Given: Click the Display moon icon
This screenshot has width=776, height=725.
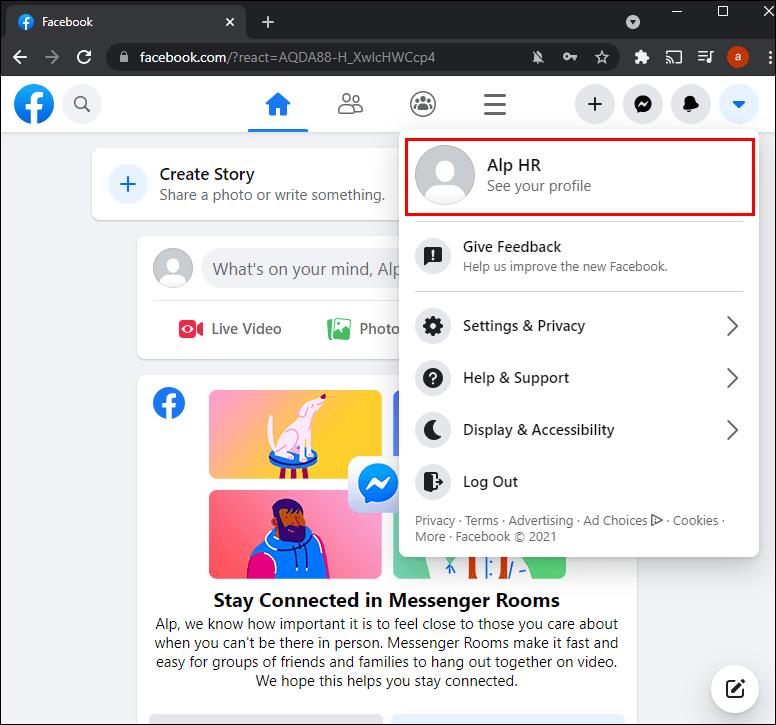Looking at the screenshot, I should pyautogui.click(x=433, y=430).
